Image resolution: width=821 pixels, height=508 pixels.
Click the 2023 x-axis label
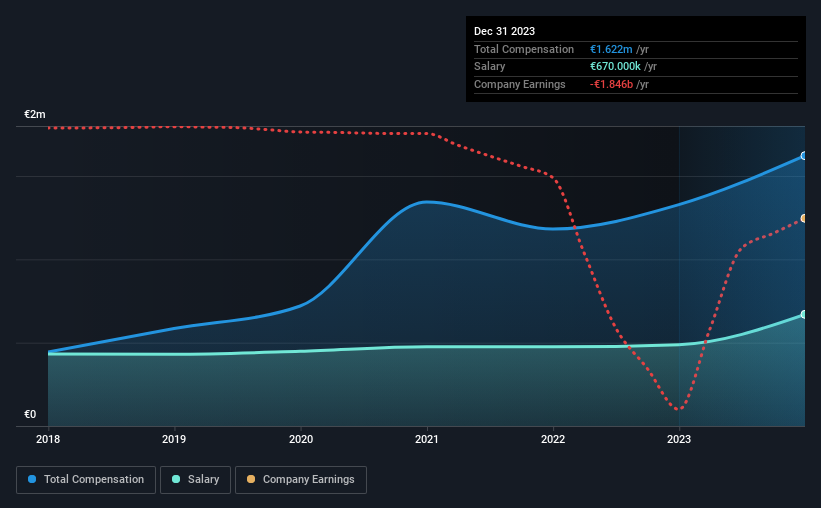coord(679,439)
